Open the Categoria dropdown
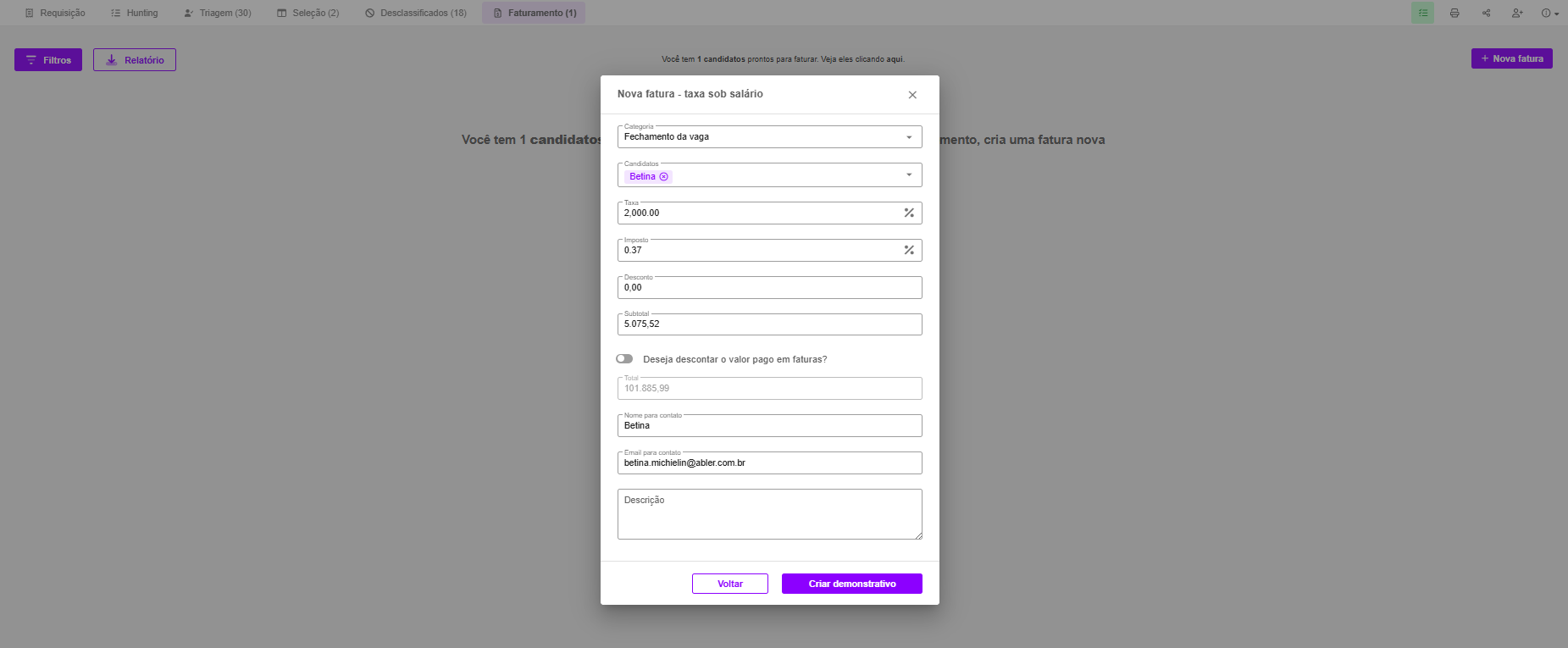Viewport: 1568px width, 648px height. [x=770, y=136]
